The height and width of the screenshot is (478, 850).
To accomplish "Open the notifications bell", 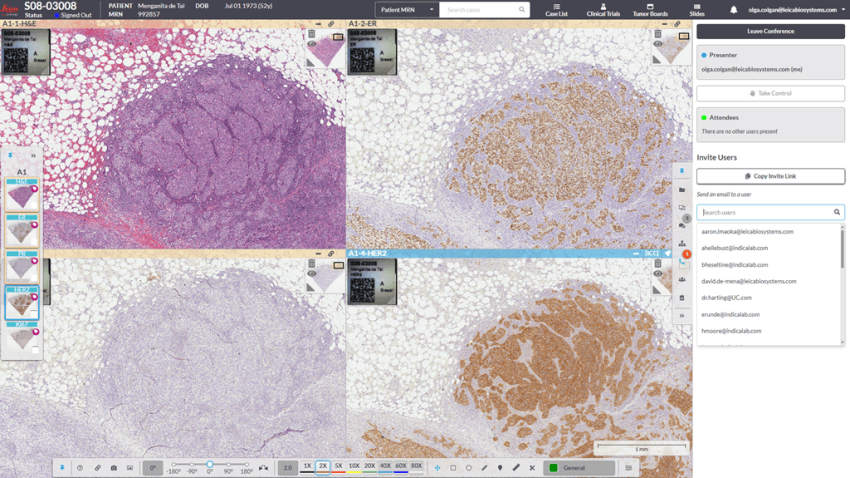I will [x=733, y=10].
